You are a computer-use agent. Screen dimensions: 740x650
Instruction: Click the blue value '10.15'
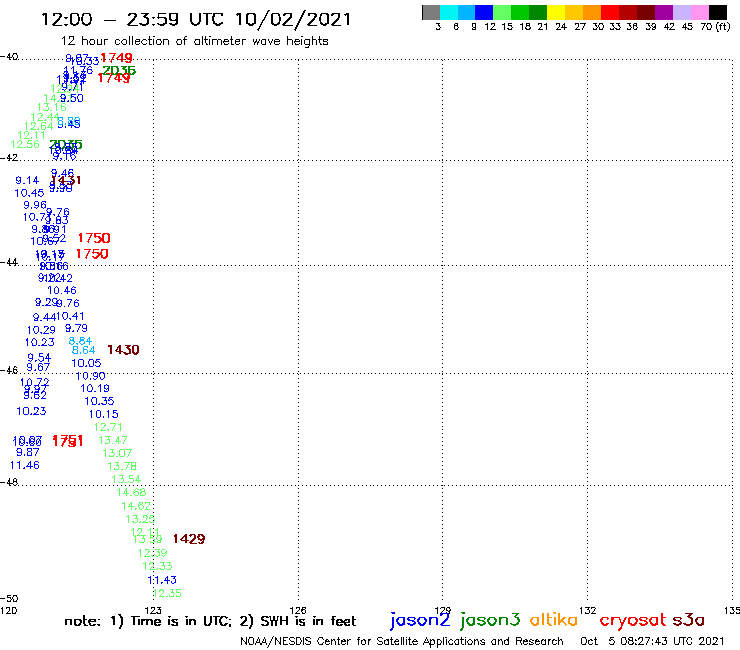pyautogui.click(x=103, y=414)
